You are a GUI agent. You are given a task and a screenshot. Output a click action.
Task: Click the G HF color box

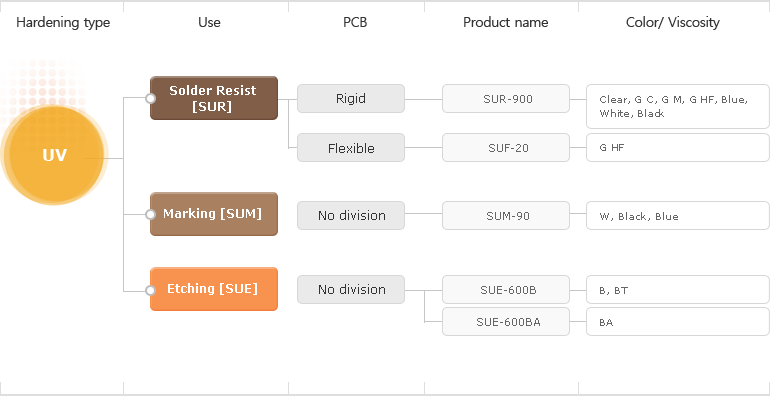click(x=678, y=147)
